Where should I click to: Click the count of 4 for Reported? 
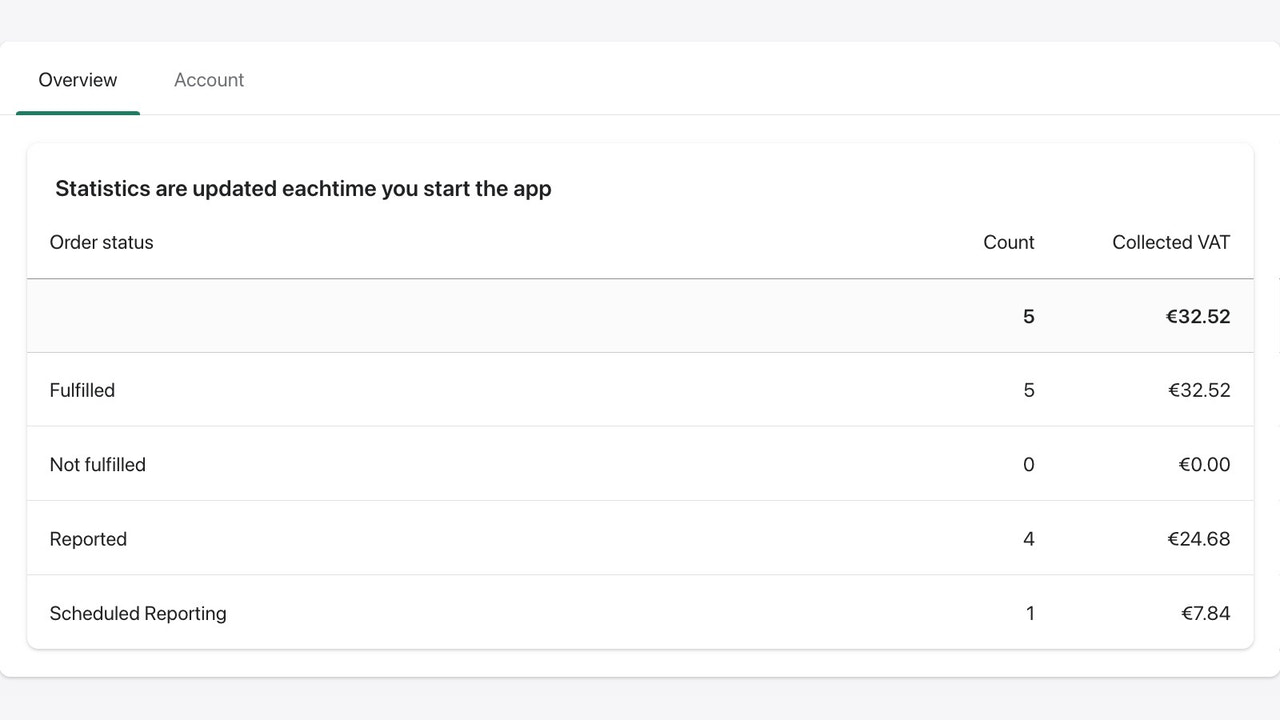(1028, 538)
